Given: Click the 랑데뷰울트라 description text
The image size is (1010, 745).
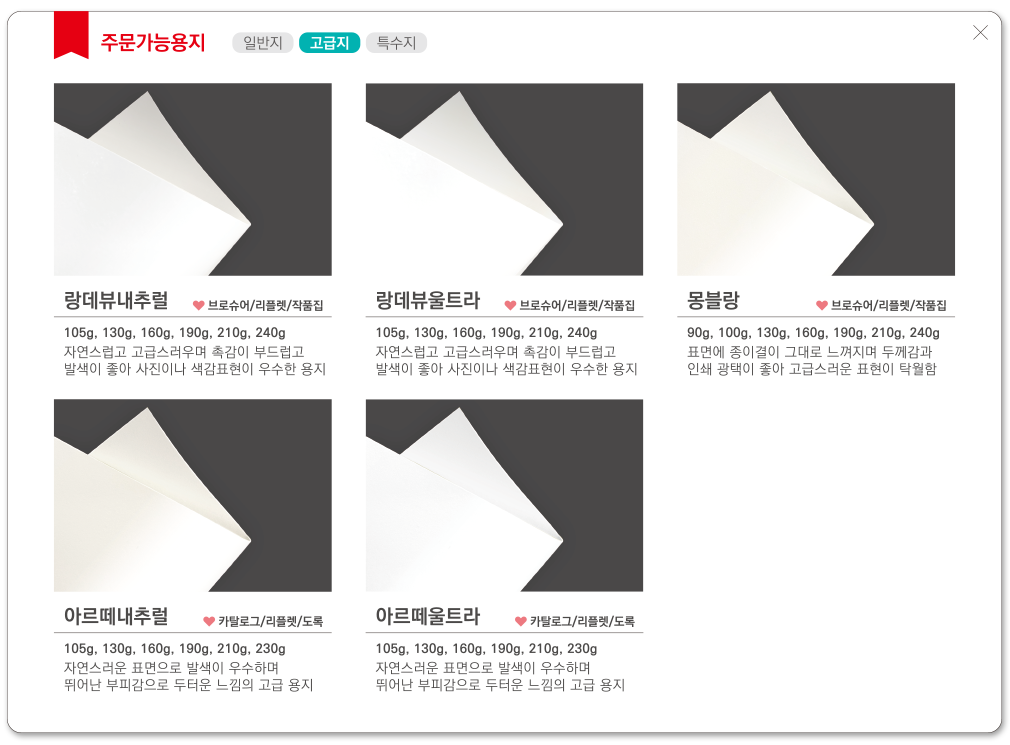Looking at the screenshot, I should pyautogui.click(x=506, y=361).
